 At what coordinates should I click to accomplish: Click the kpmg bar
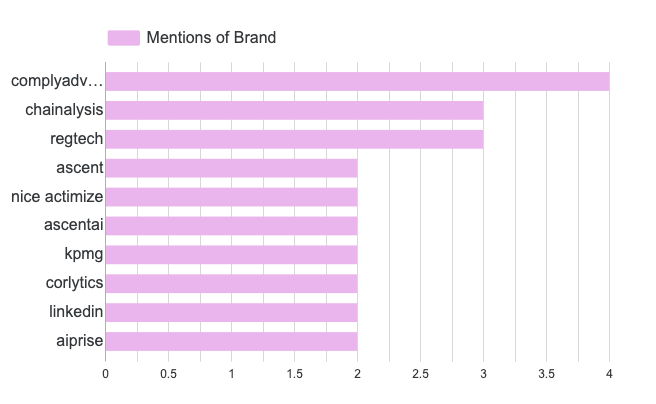coord(231,255)
